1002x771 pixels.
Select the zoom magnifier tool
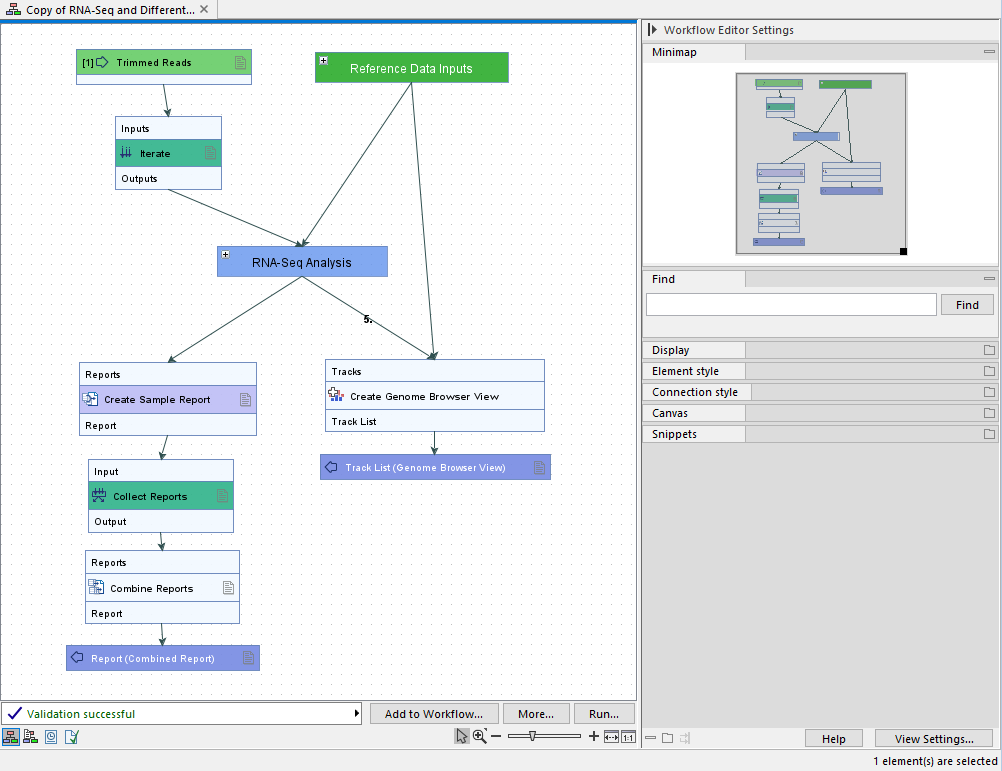pyautogui.click(x=480, y=735)
